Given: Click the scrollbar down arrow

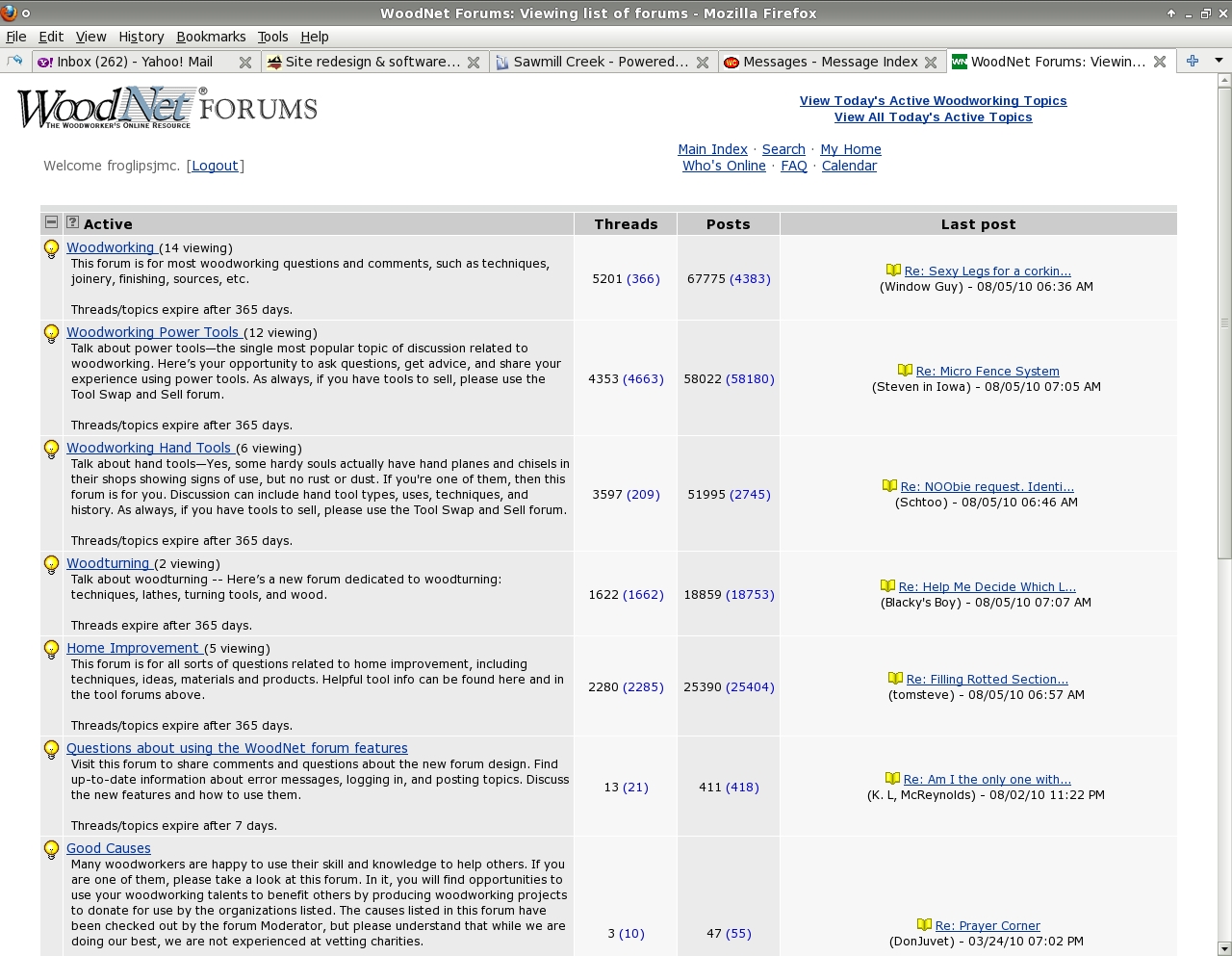Looking at the screenshot, I should (x=1224, y=948).
